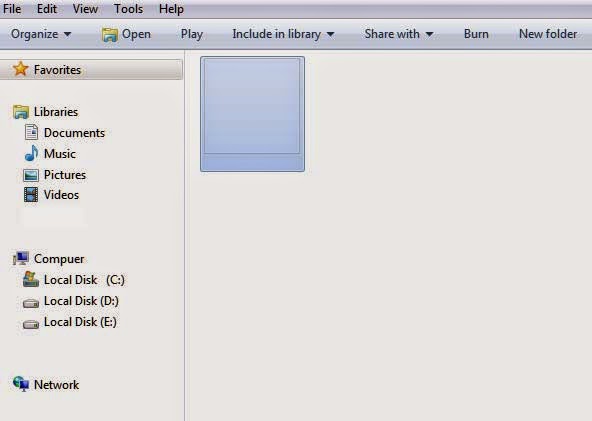Open the File menu
592x421 pixels.
pyautogui.click(x=12, y=9)
